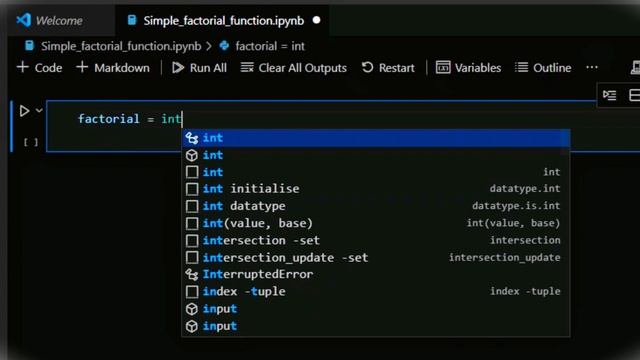
Task: Choose the 'int initialise' suggestion
Action: pos(376,189)
